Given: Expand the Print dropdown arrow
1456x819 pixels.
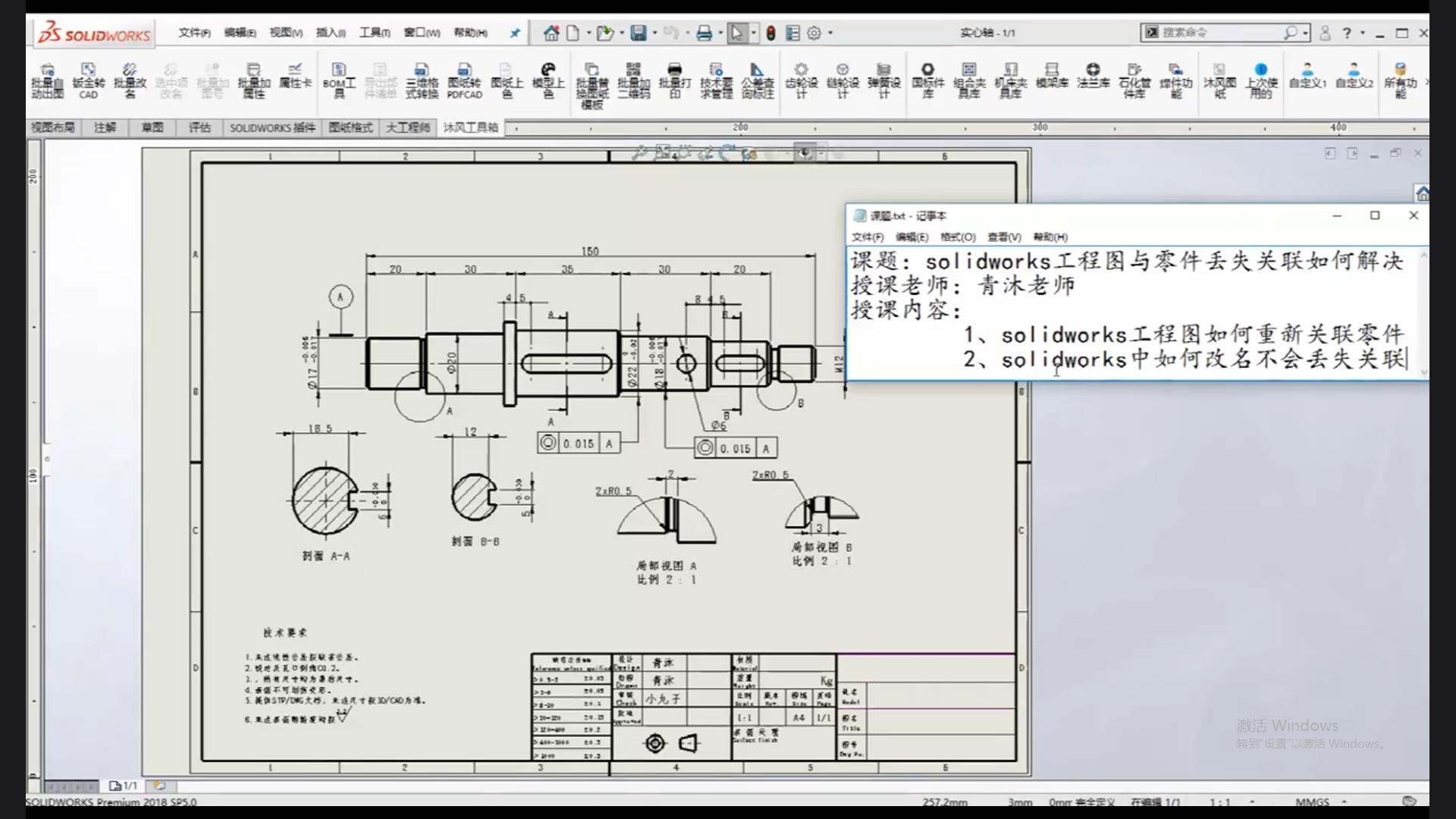Looking at the screenshot, I should click(720, 33).
